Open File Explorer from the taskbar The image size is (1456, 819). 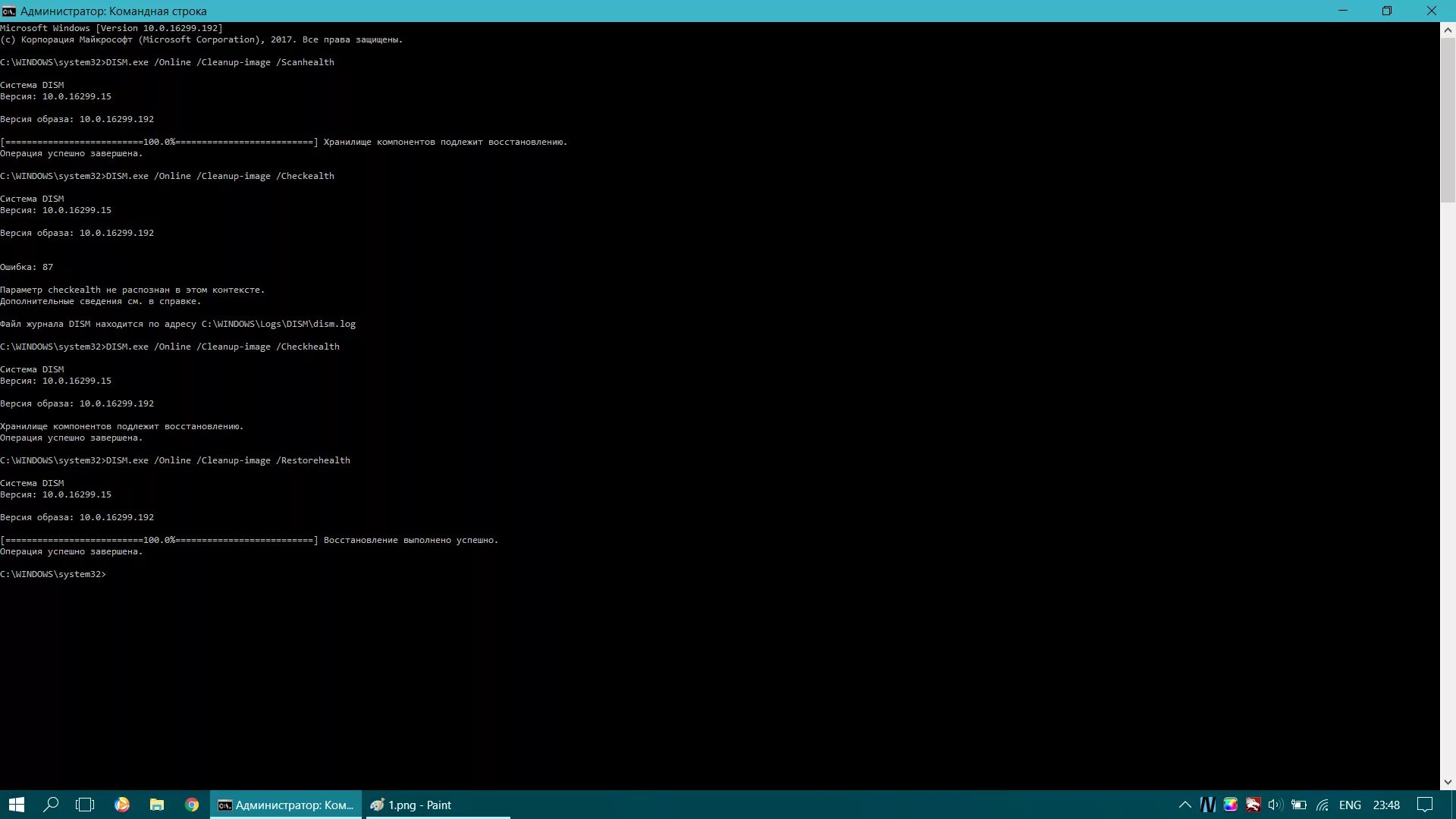point(157,805)
